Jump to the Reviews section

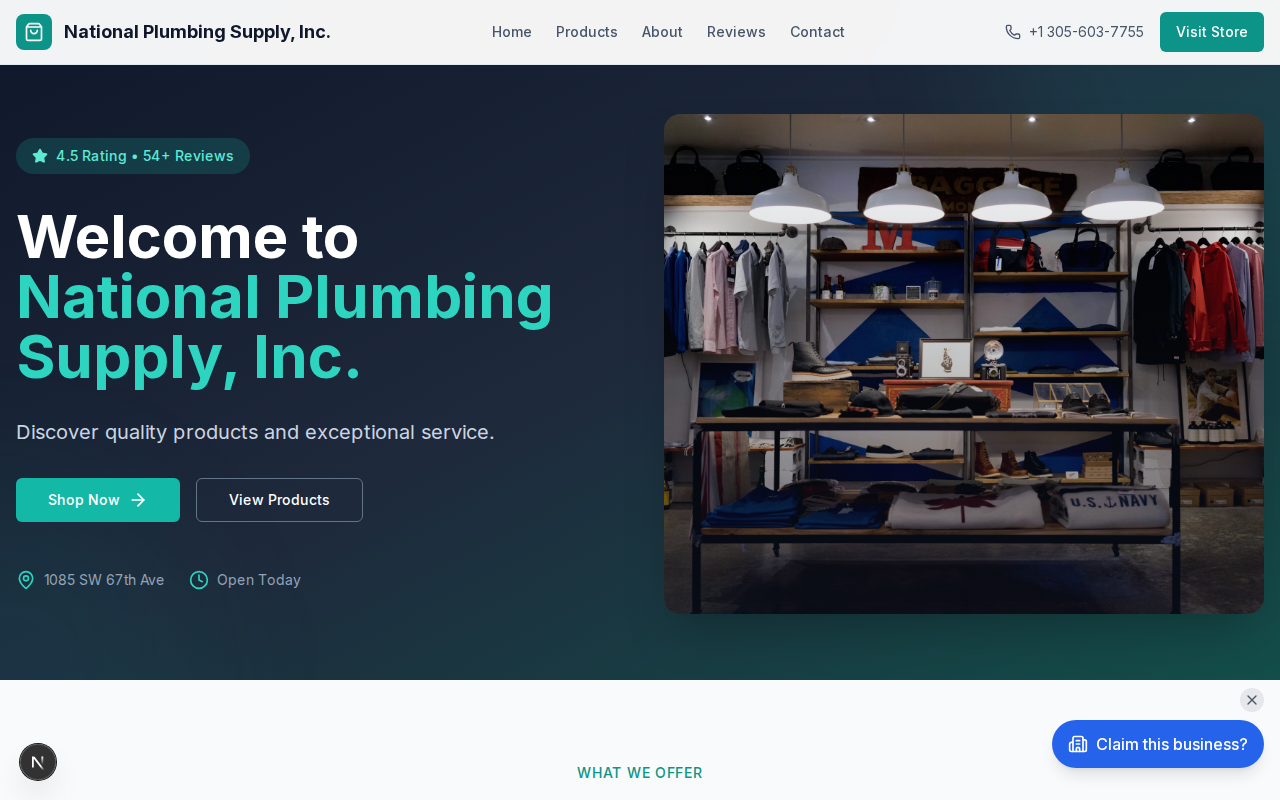[736, 32]
